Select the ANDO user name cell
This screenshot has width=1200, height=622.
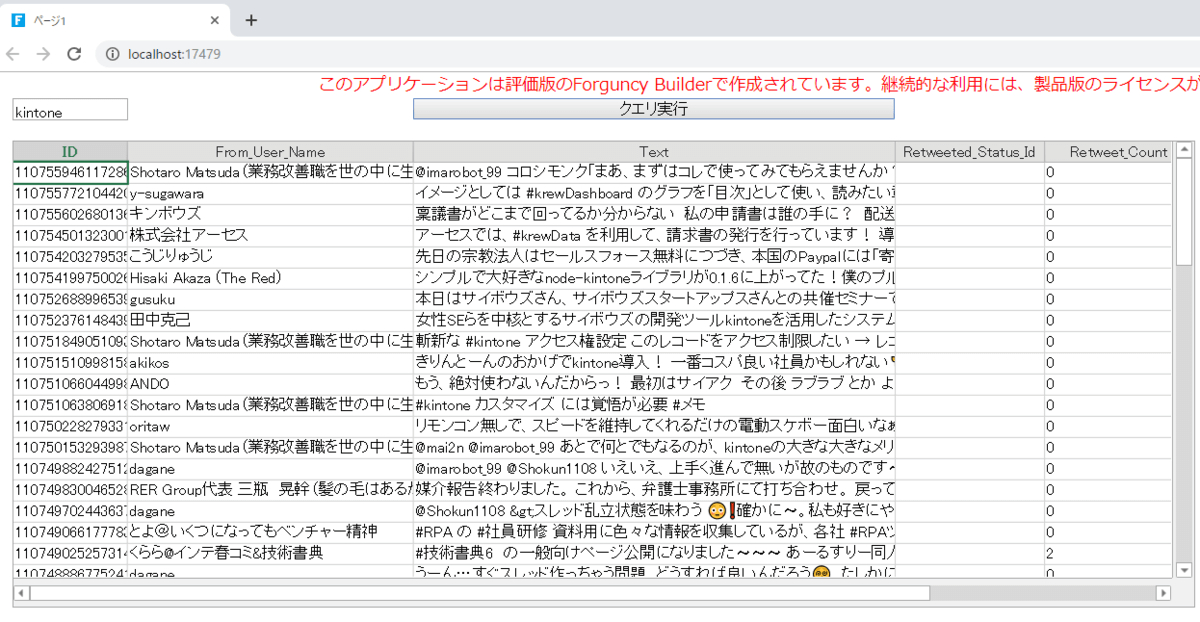(x=271, y=384)
